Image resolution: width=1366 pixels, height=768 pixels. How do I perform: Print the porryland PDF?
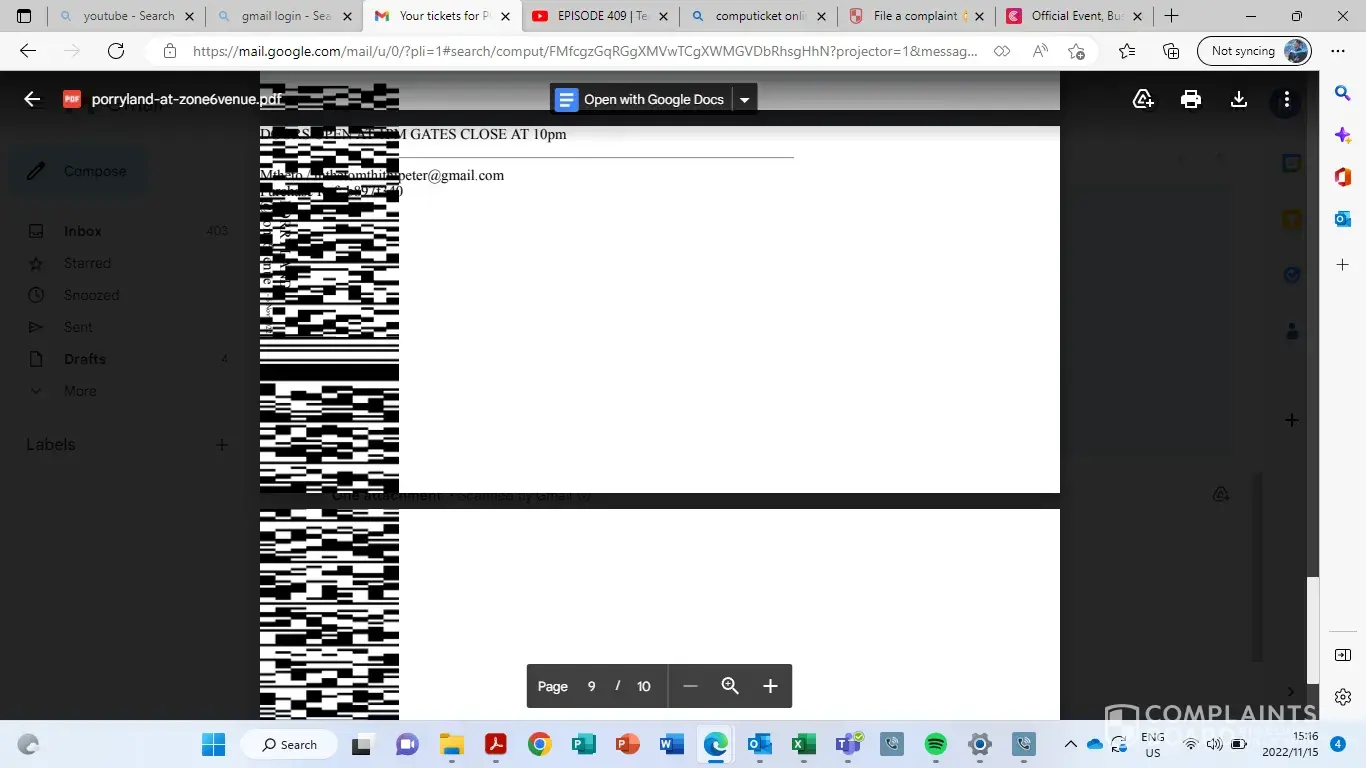tap(1190, 99)
